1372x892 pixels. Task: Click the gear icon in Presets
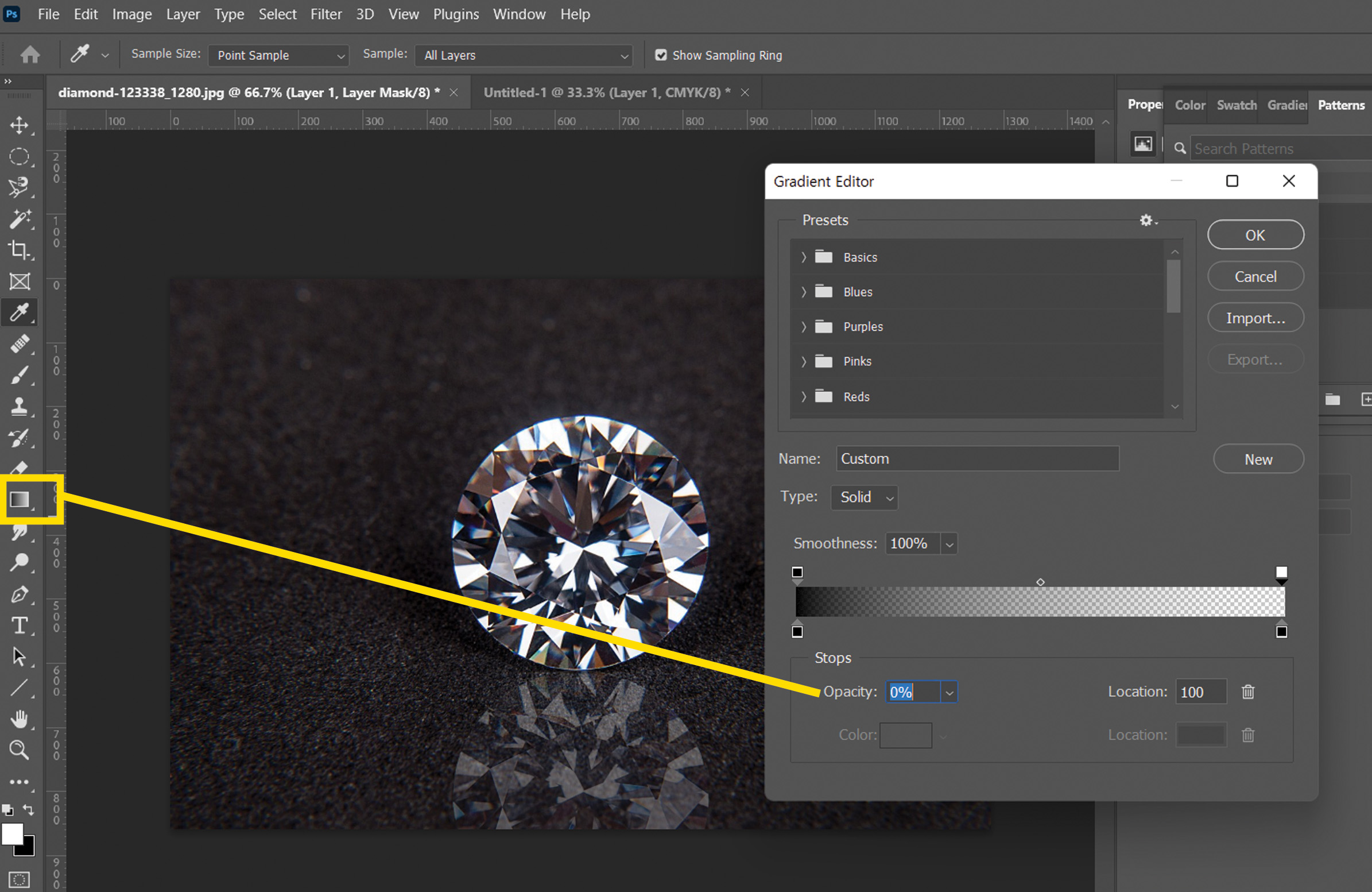point(1146,220)
